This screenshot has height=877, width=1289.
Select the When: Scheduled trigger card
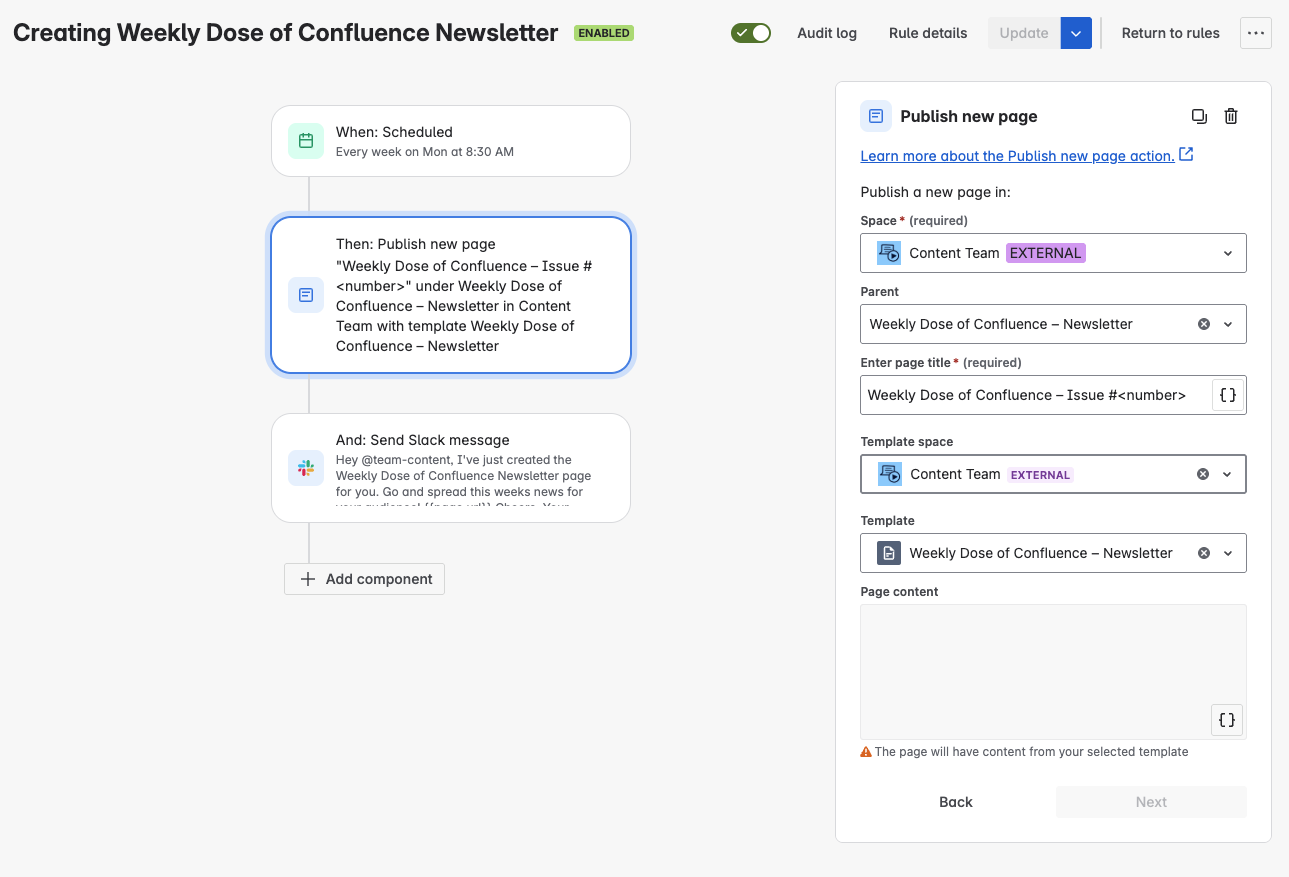click(x=451, y=141)
